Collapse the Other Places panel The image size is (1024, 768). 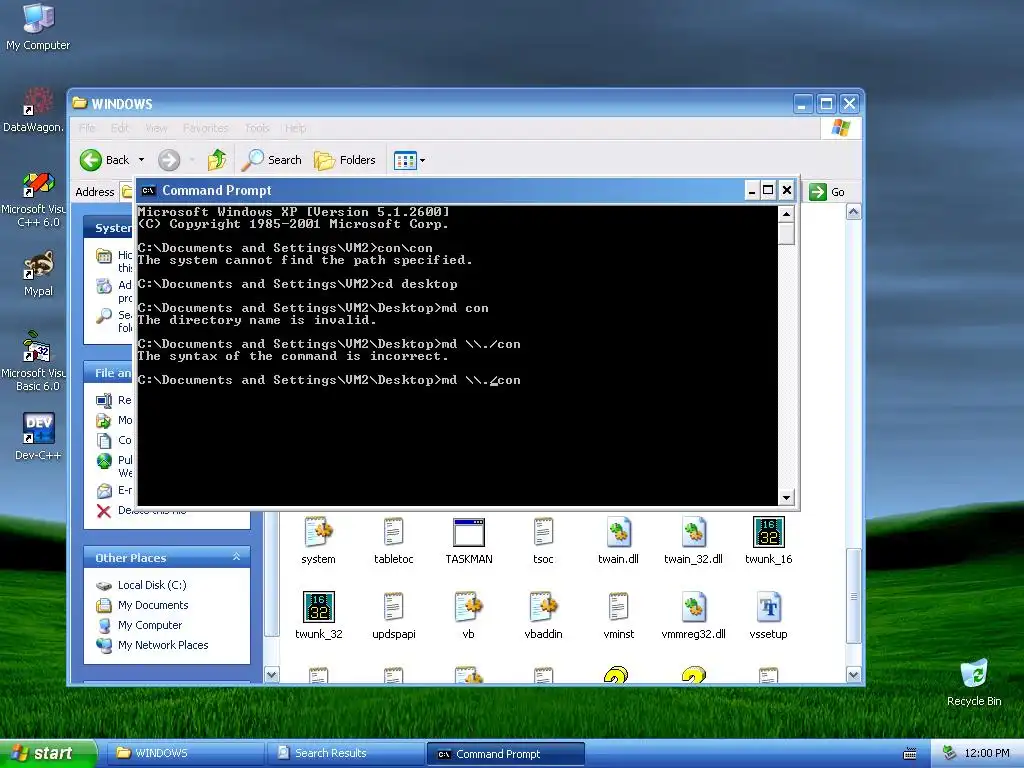tap(236, 557)
